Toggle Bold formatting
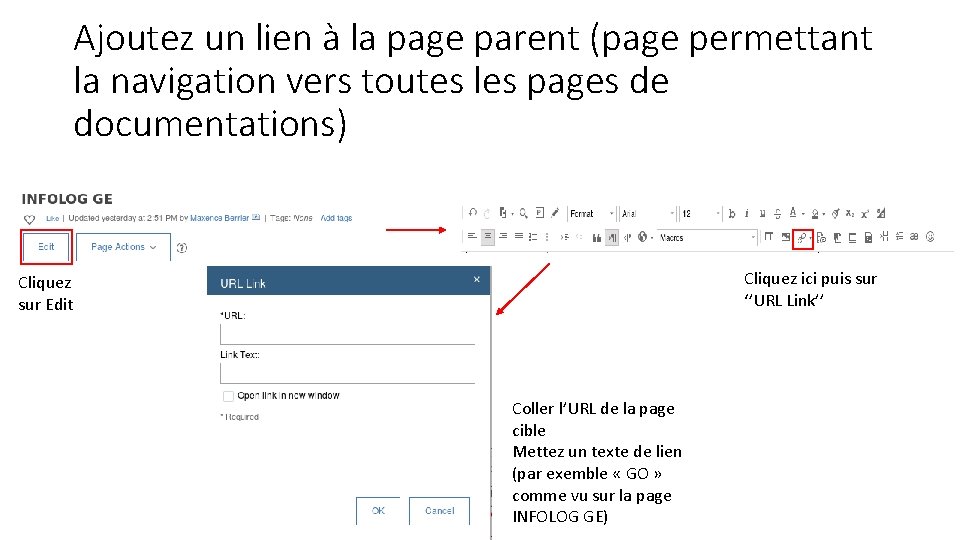Screen dimensions: 960x540 732,214
